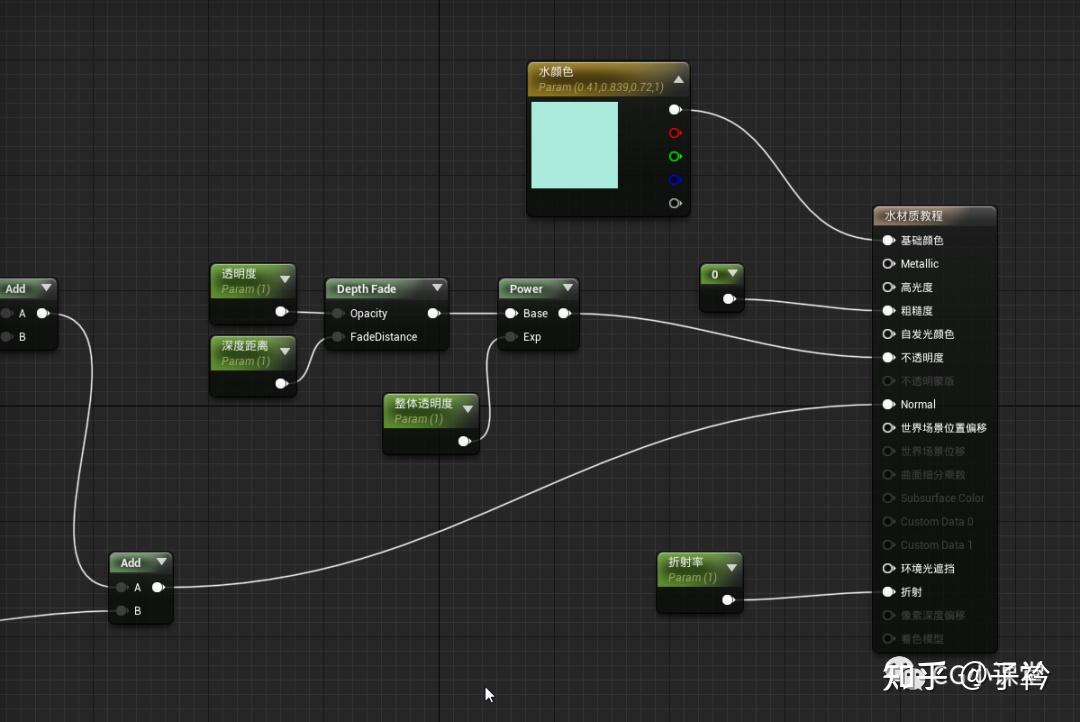Image resolution: width=1080 pixels, height=722 pixels.
Task: Click the Exp input pin on the Power node
Action: 510,337
